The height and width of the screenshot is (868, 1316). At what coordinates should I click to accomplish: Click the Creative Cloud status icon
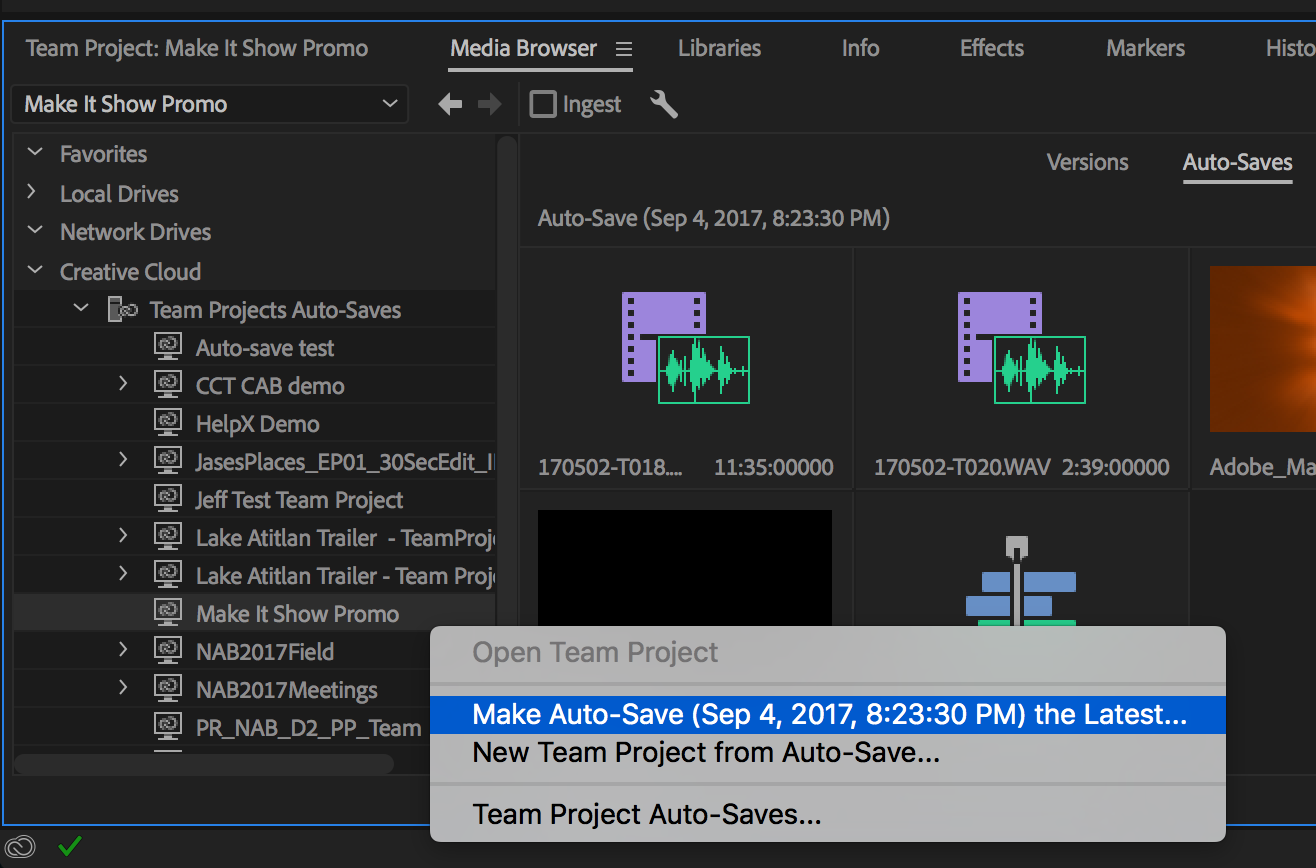coord(20,847)
